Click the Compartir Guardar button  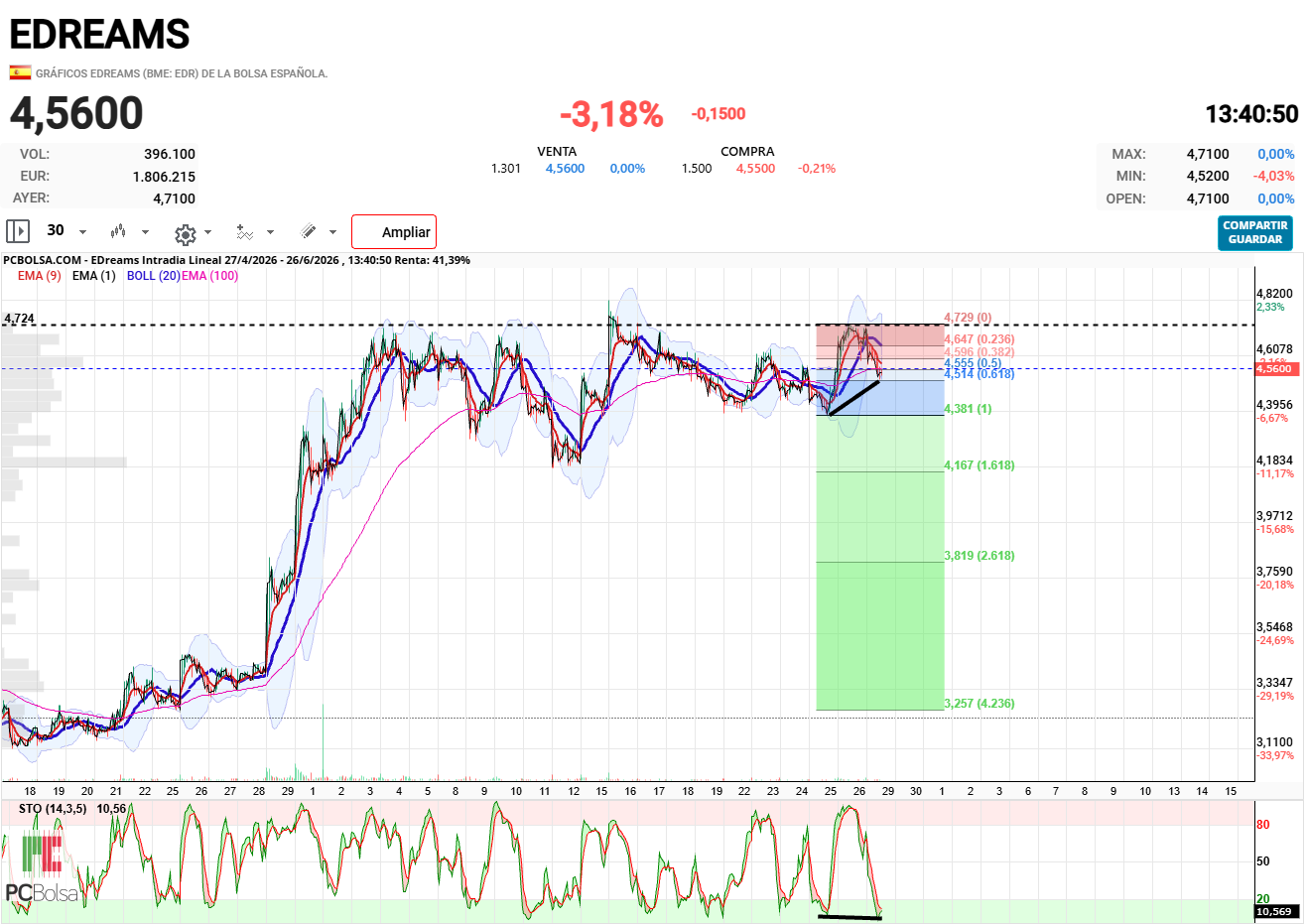(1255, 233)
